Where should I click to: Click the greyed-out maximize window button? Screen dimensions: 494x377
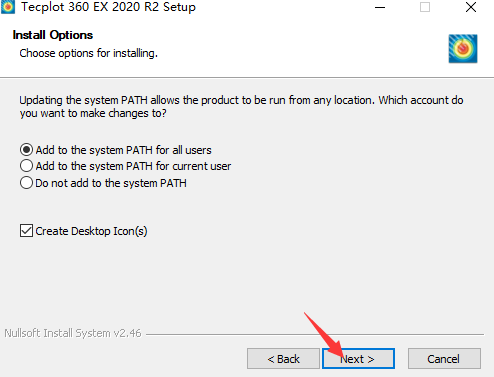coord(425,7)
